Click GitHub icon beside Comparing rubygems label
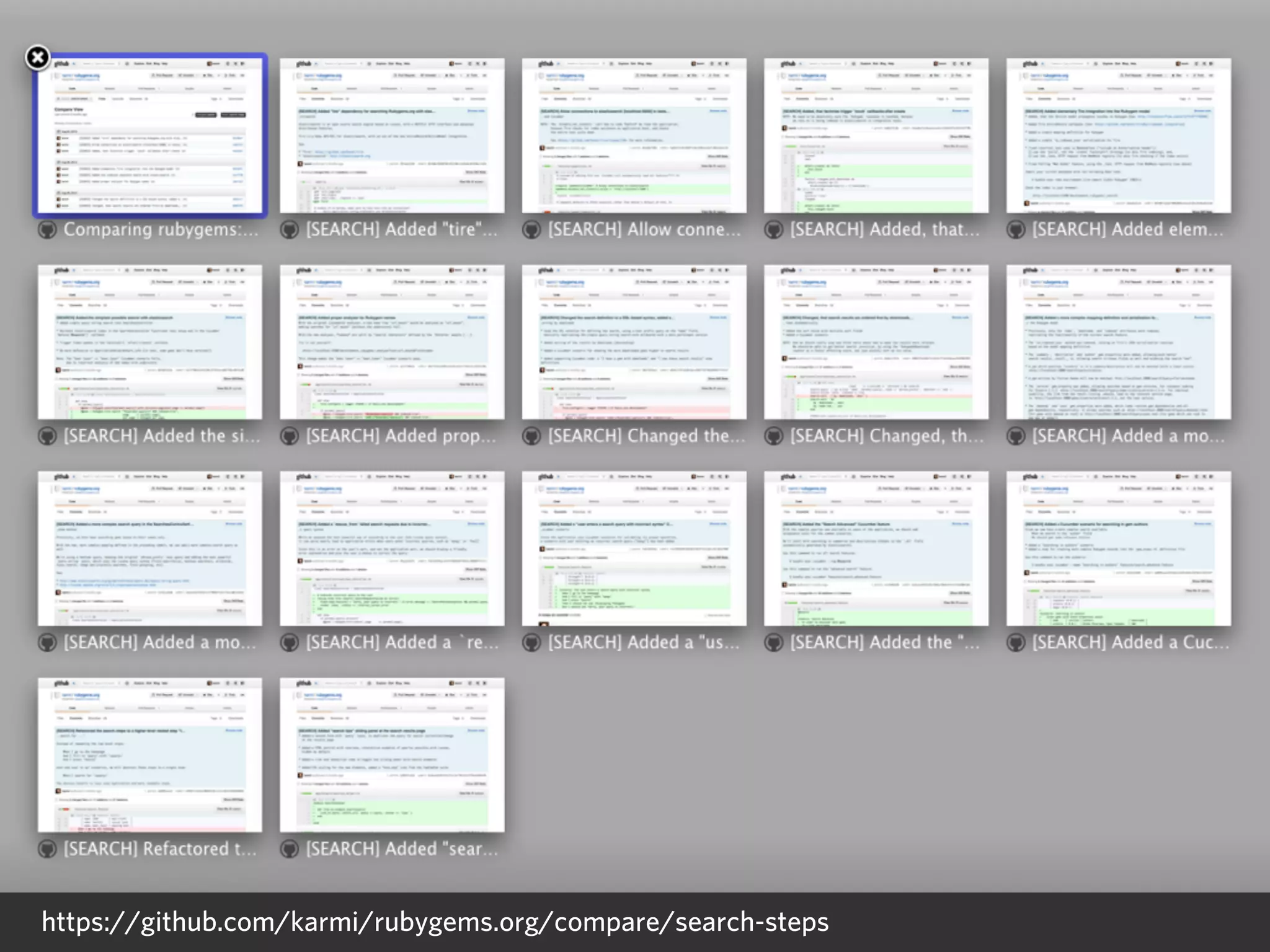Viewport: 1270px width, 952px height. pos(48,230)
